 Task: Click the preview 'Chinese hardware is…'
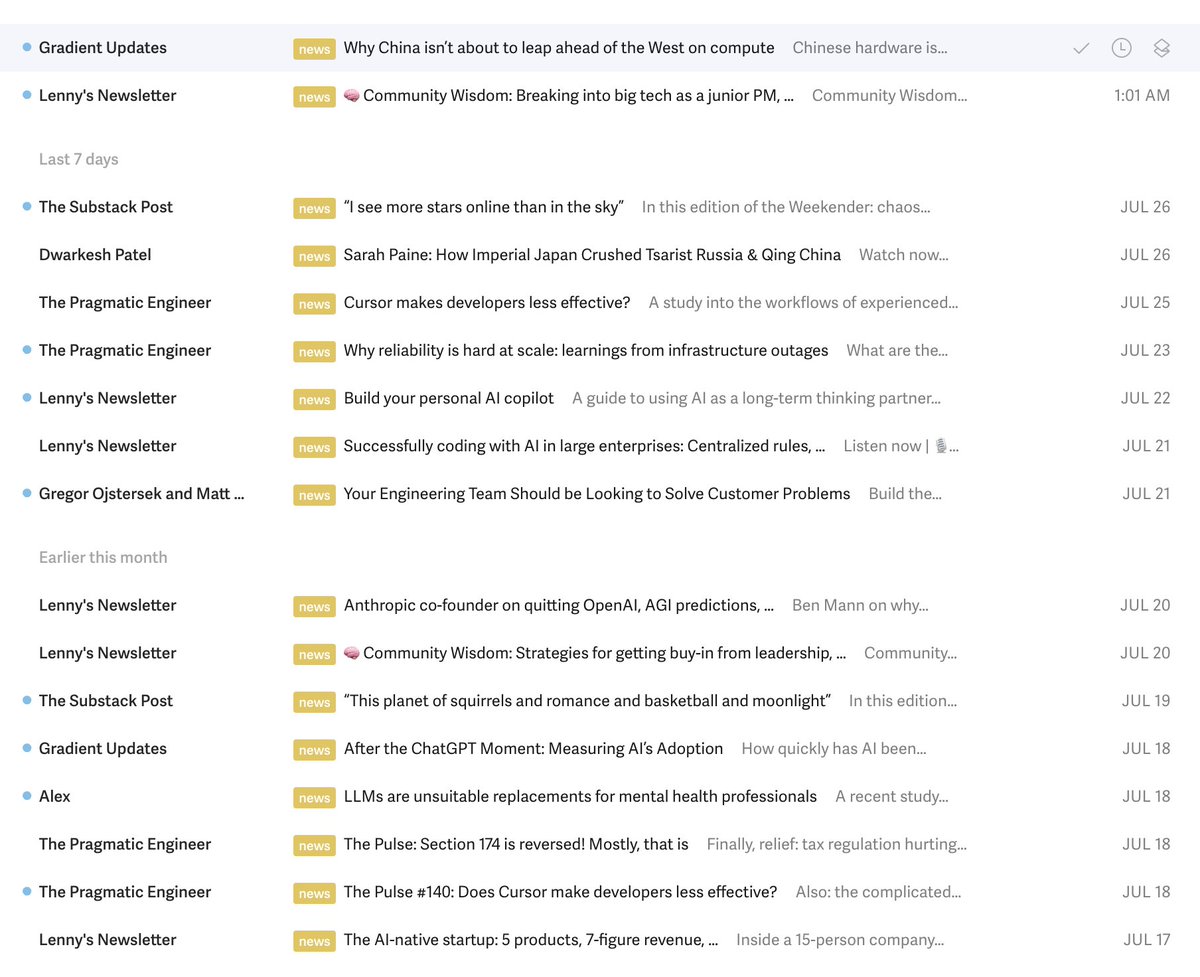pyautogui.click(x=870, y=48)
